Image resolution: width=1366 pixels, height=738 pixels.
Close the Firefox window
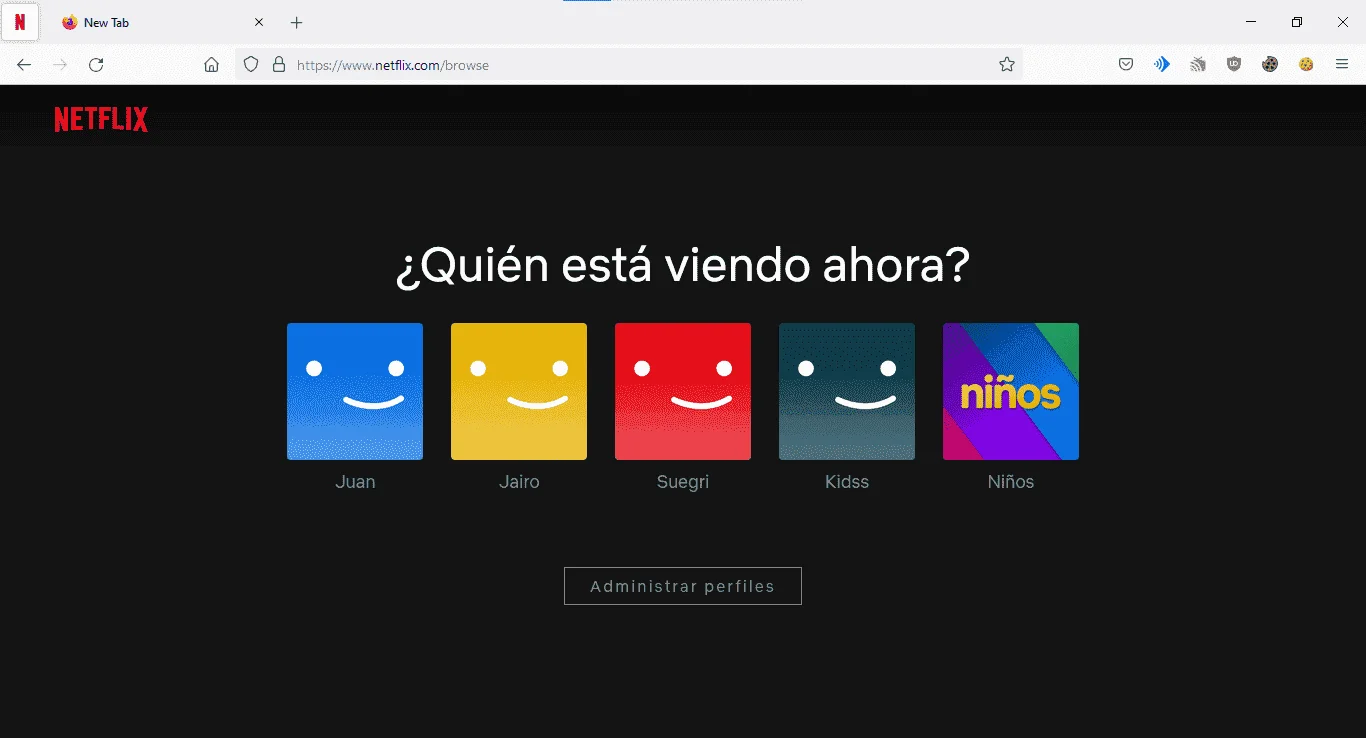[x=1343, y=22]
